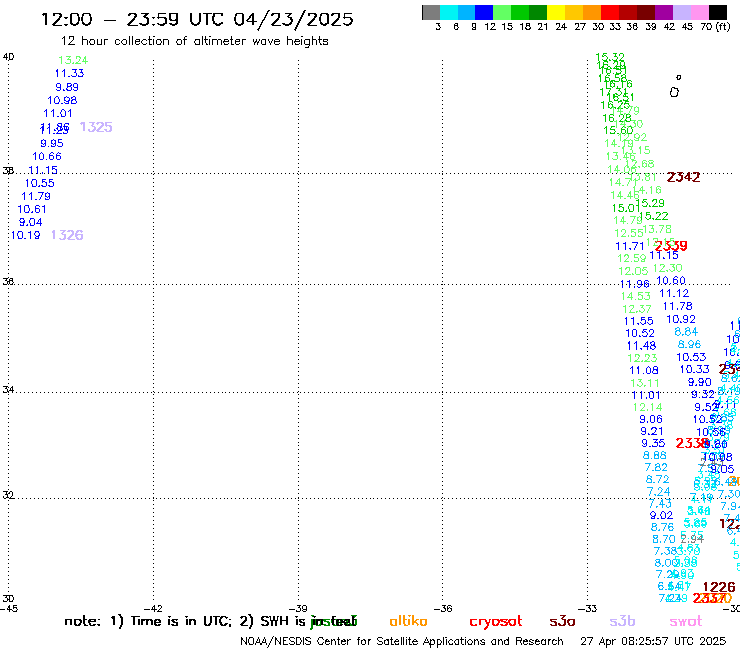Click the longitude axis label '-39'
740x650 pixels.
click(298, 609)
